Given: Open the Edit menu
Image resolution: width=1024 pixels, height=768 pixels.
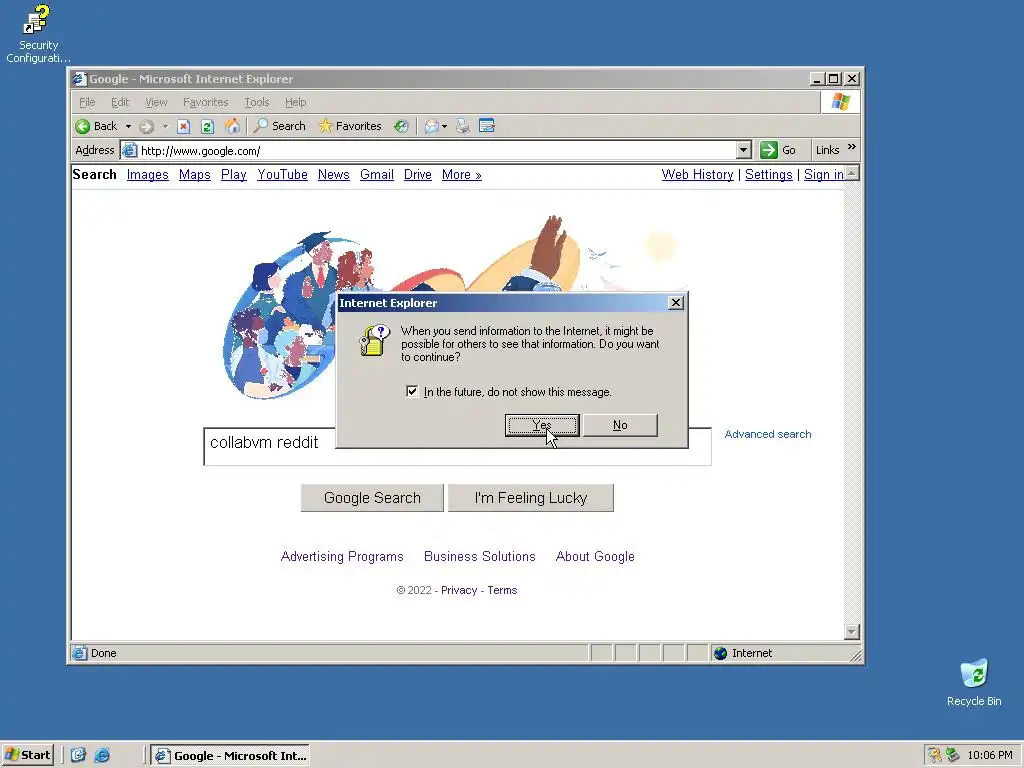Looking at the screenshot, I should [120, 103].
